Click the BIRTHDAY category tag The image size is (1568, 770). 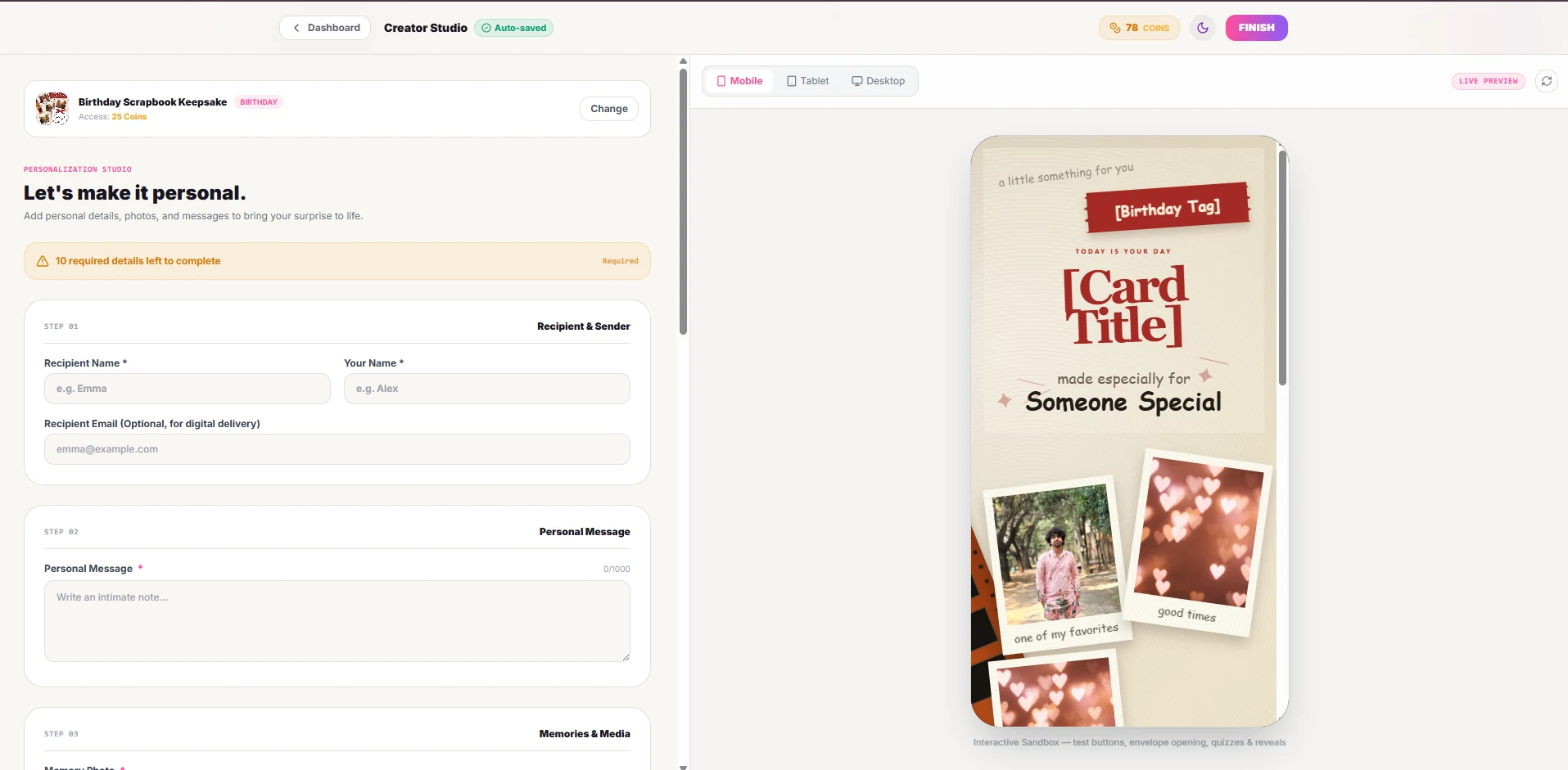point(259,102)
